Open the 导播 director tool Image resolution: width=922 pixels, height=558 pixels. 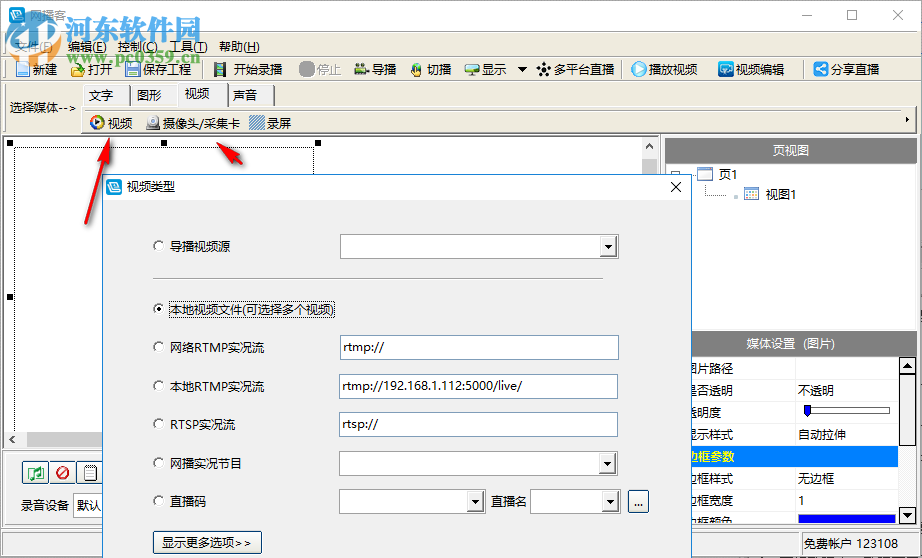pos(375,69)
